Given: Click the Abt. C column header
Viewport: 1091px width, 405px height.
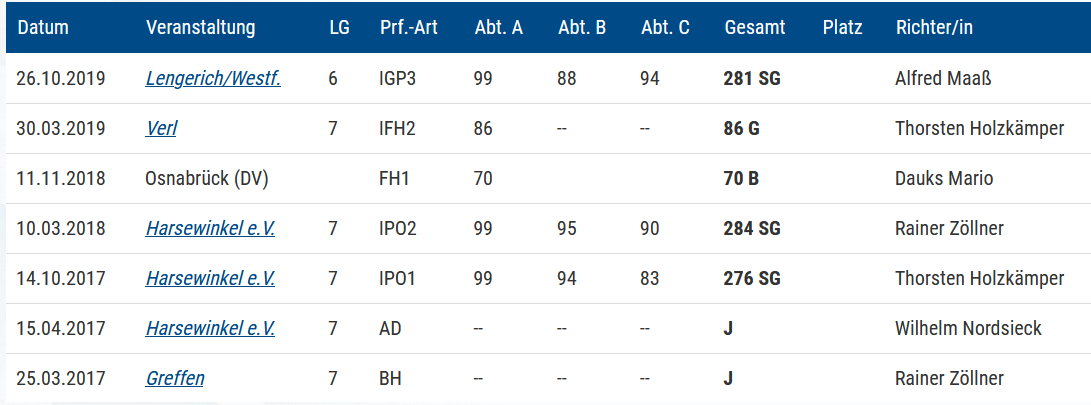Looking at the screenshot, I should click(666, 28).
